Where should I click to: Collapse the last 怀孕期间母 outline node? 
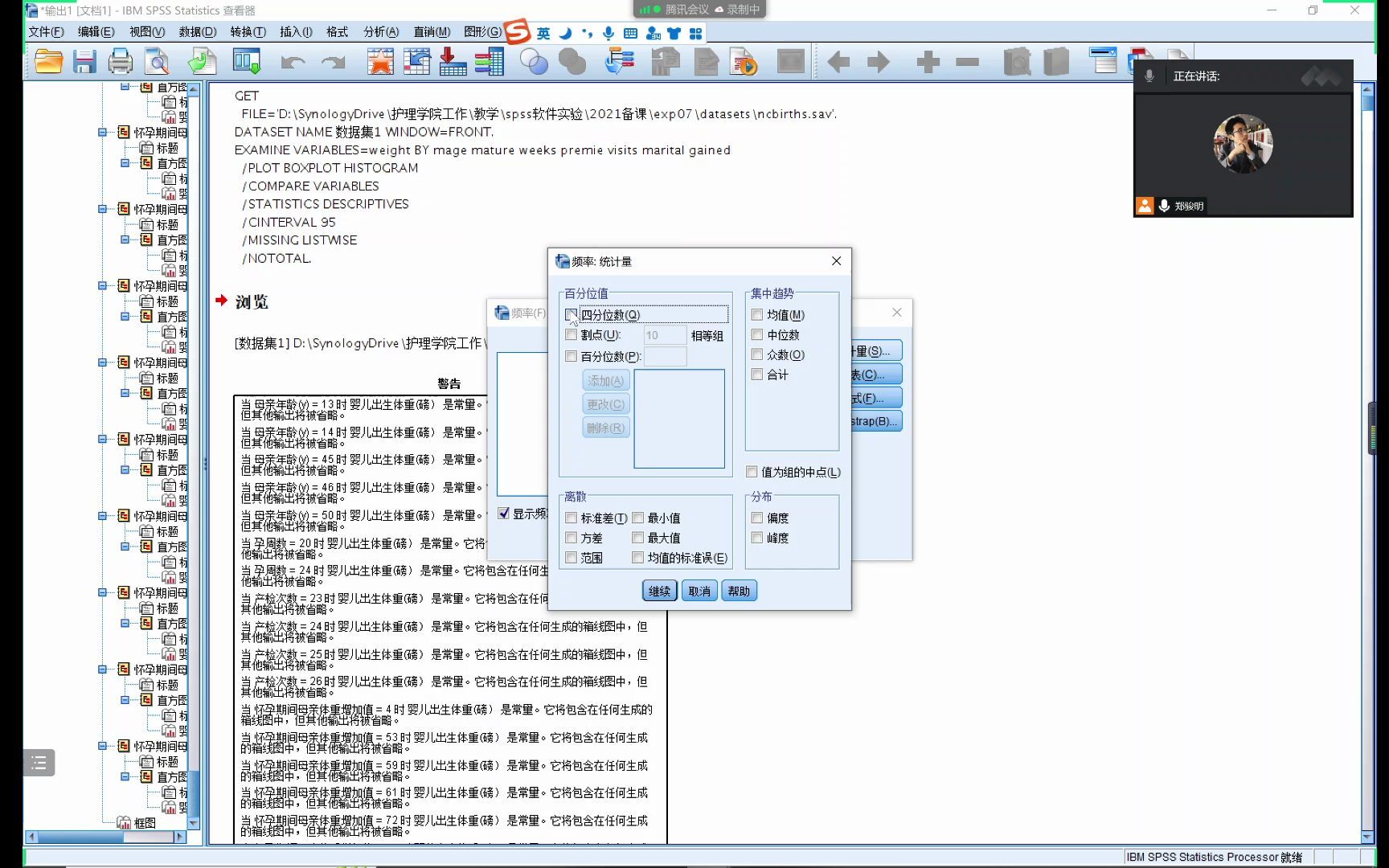click(103, 747)
